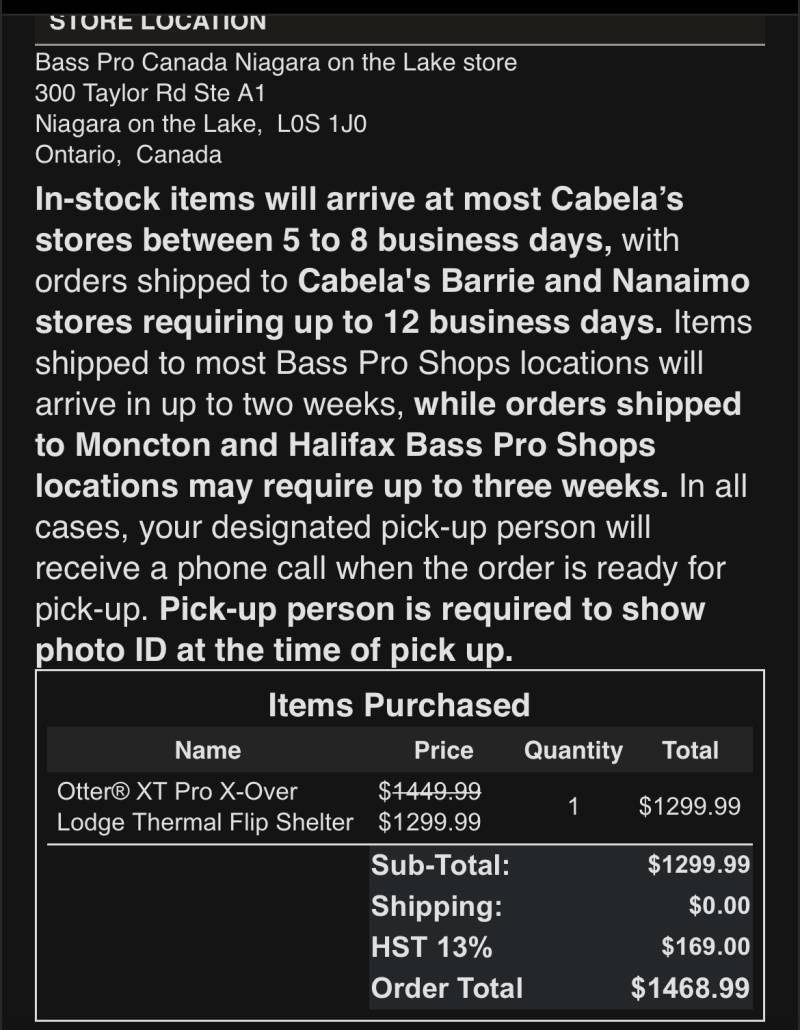Select the Bass Pro Canada store name
The image size is (800, 1030).
tap(276, 63)
